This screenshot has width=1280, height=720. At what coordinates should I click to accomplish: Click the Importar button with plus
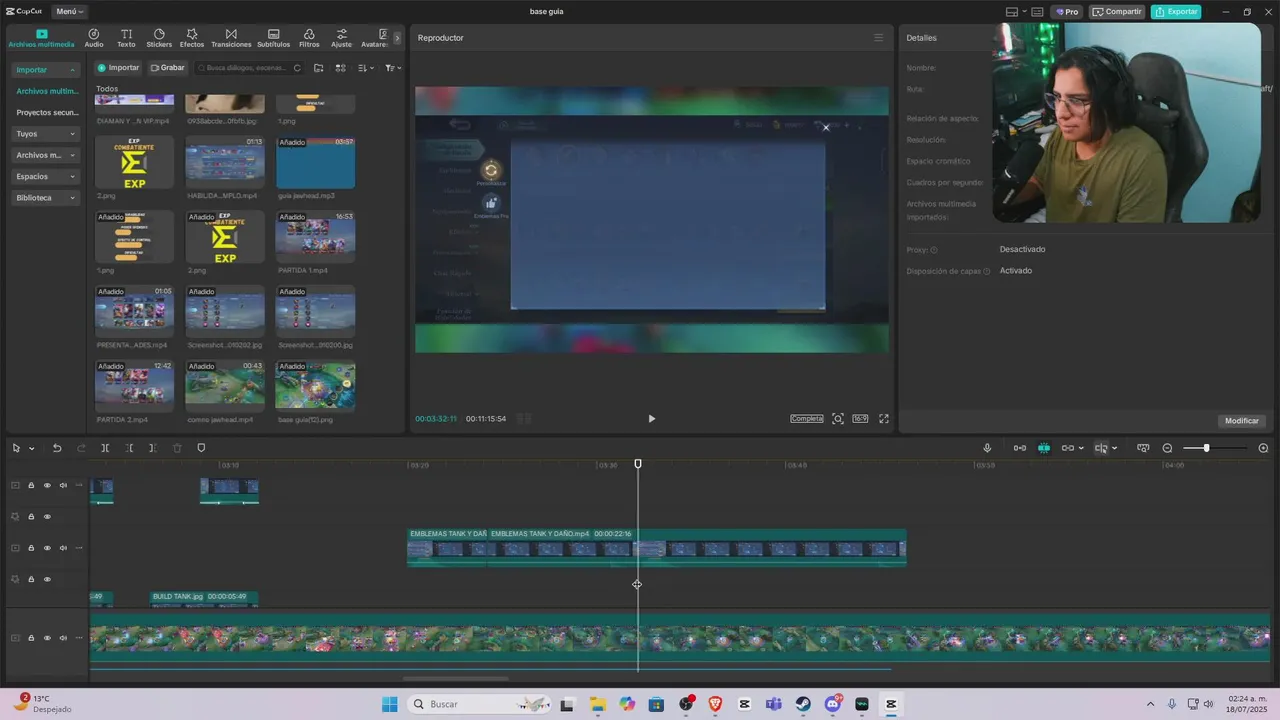click(118, 68)
